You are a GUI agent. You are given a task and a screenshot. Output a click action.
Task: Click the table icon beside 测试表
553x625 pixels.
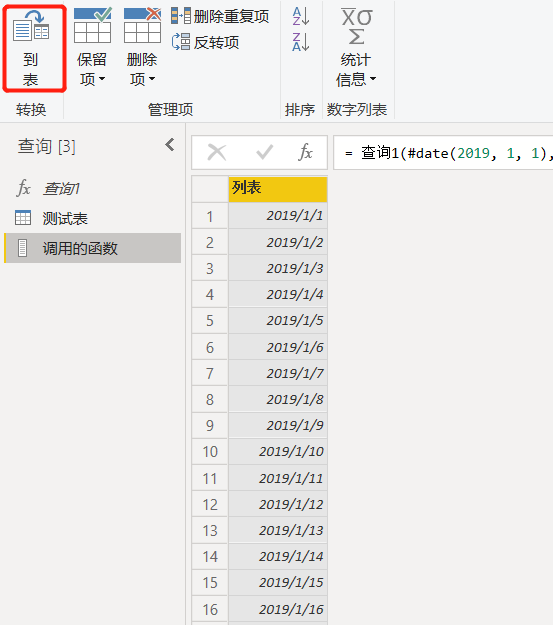point(23,218)
